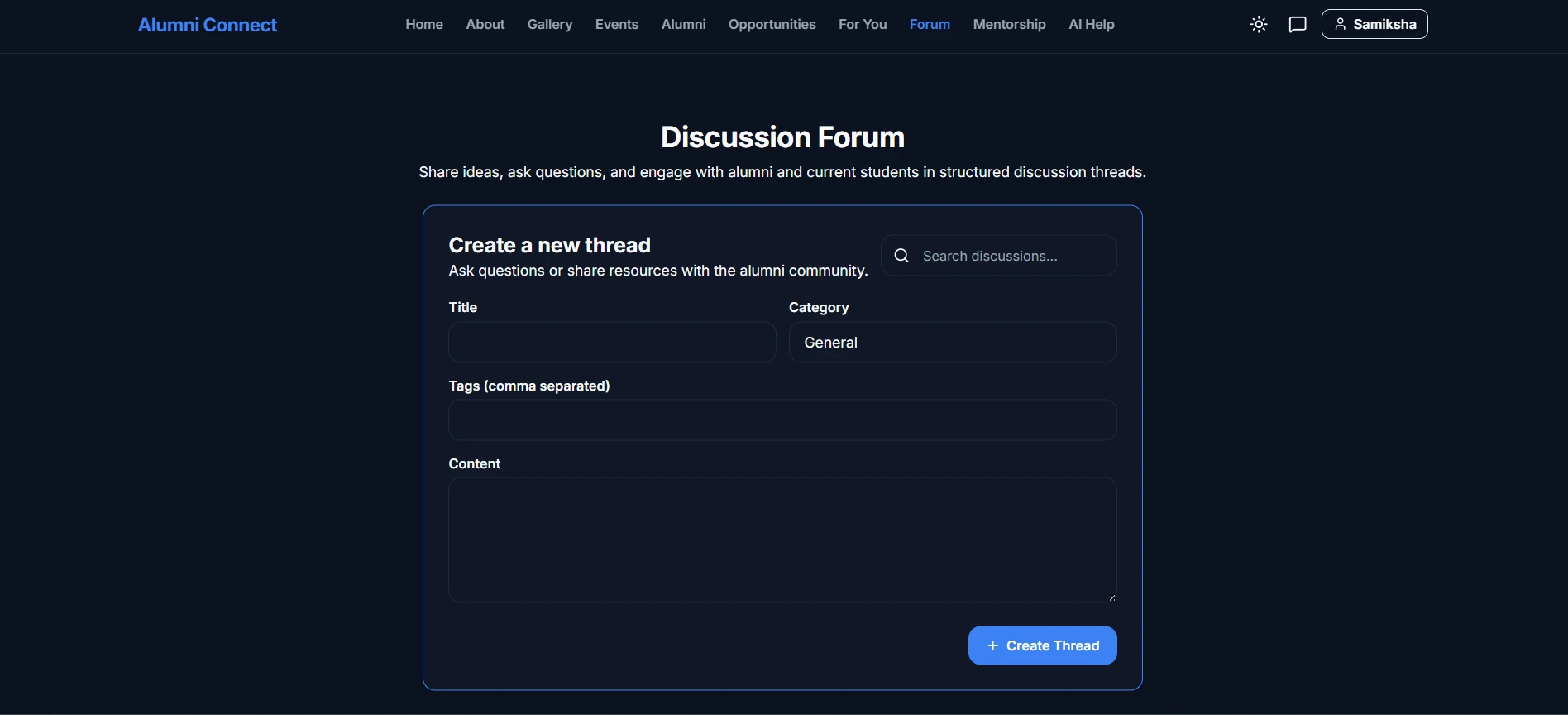Screen dimensions: 1568x715
Task: Open the Opportunities section
Action: click(772, 25)
